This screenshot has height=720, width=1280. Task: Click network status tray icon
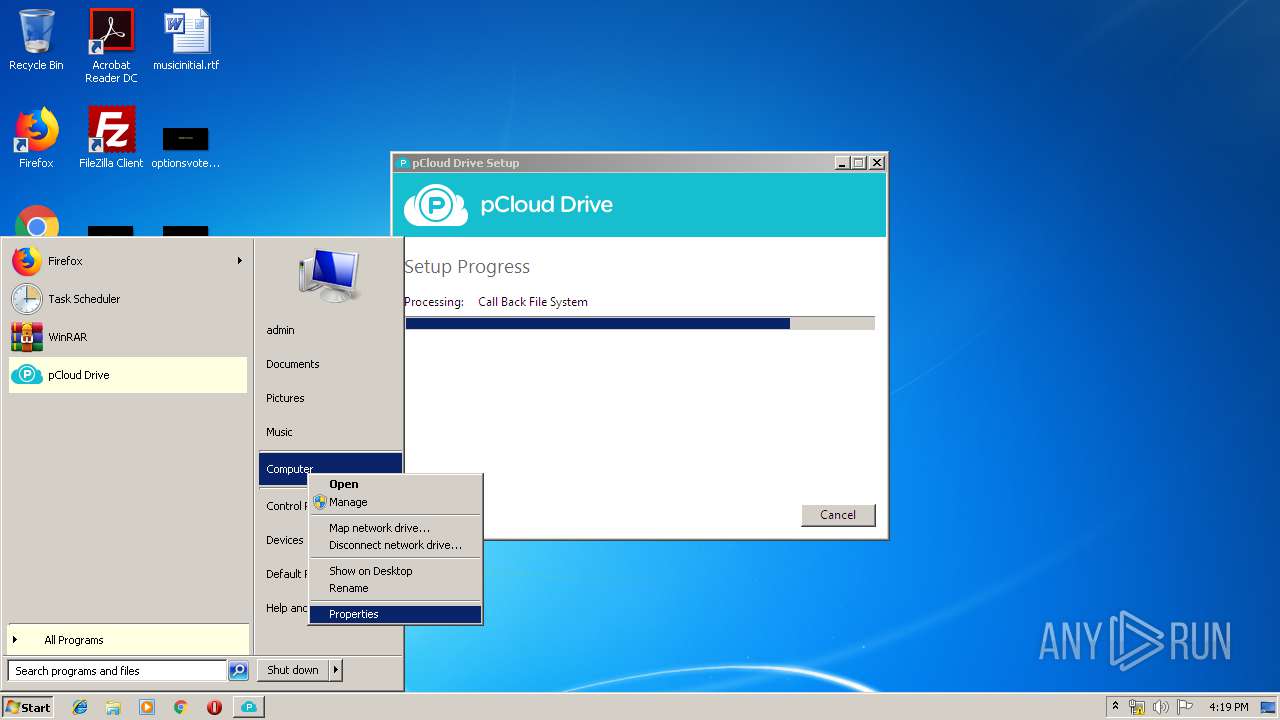pos(1137,707)
